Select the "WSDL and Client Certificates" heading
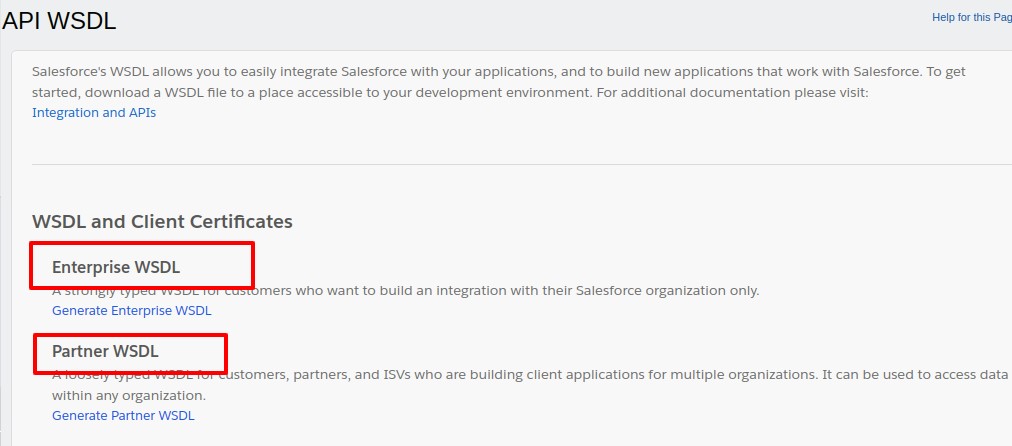The height and width of the screenshot is (446, 1012). tap(162, 221)
